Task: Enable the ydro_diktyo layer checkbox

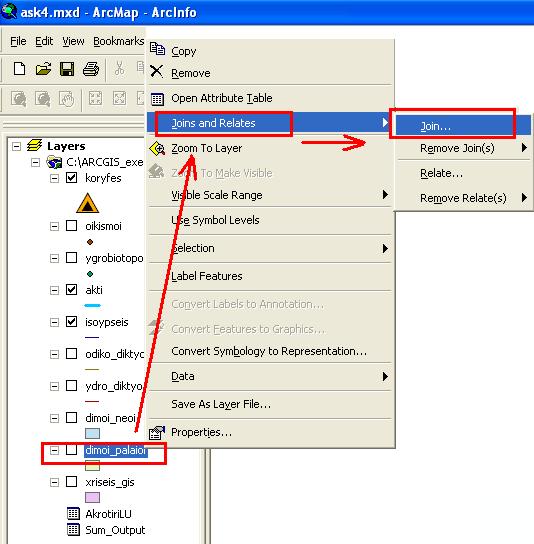Action: click(x=71, y=385)
